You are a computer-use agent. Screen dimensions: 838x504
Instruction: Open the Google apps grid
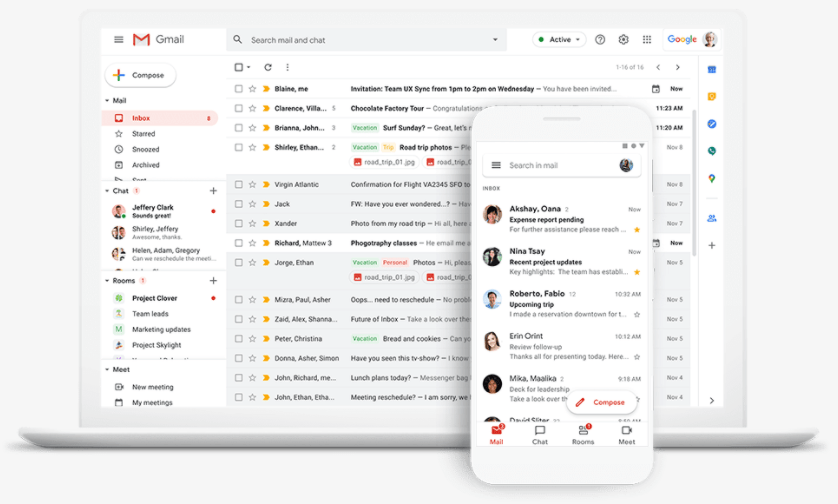[x=647, y=40]
